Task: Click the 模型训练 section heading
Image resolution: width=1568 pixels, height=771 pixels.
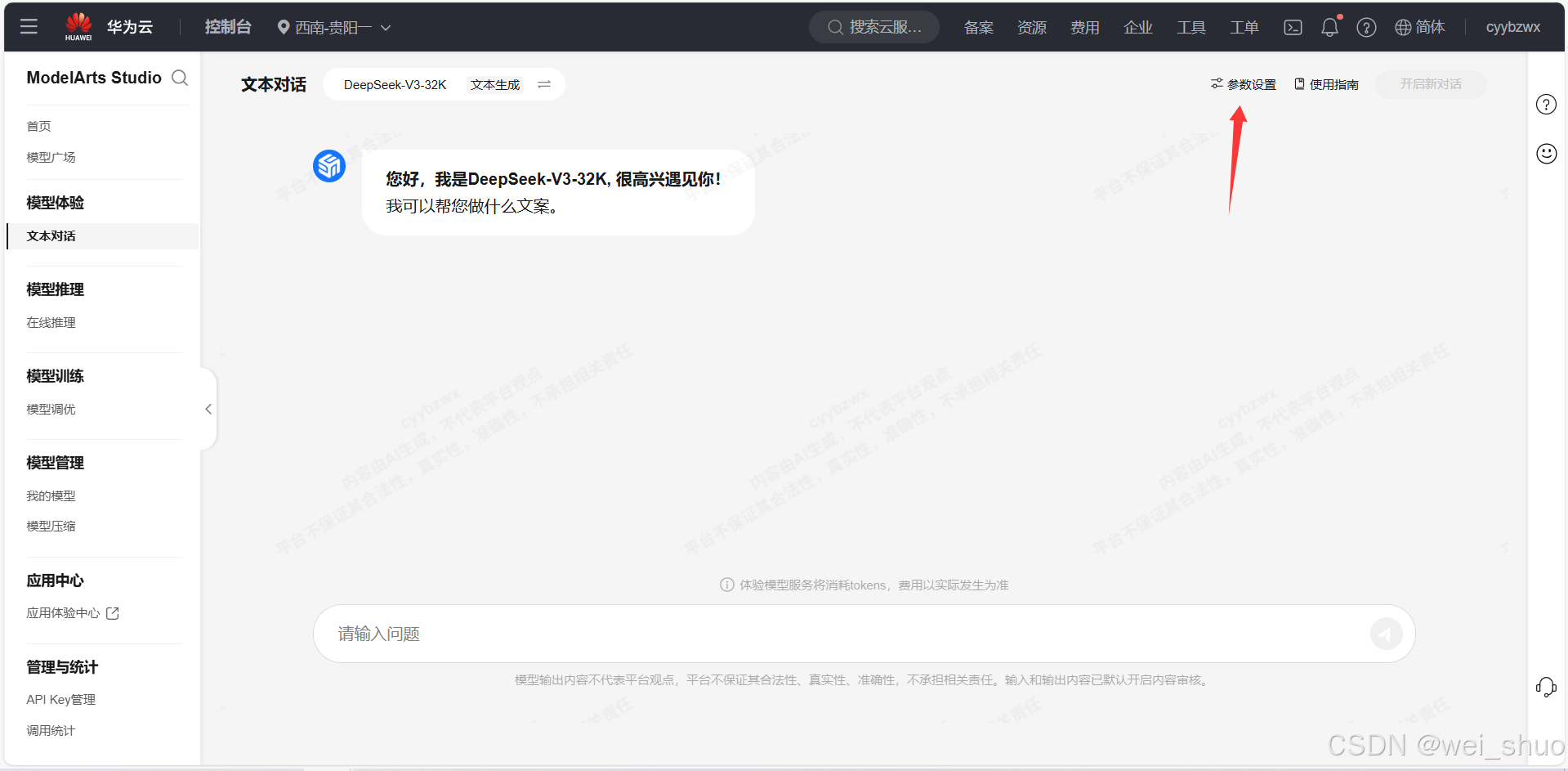Action: pos(55,376)
